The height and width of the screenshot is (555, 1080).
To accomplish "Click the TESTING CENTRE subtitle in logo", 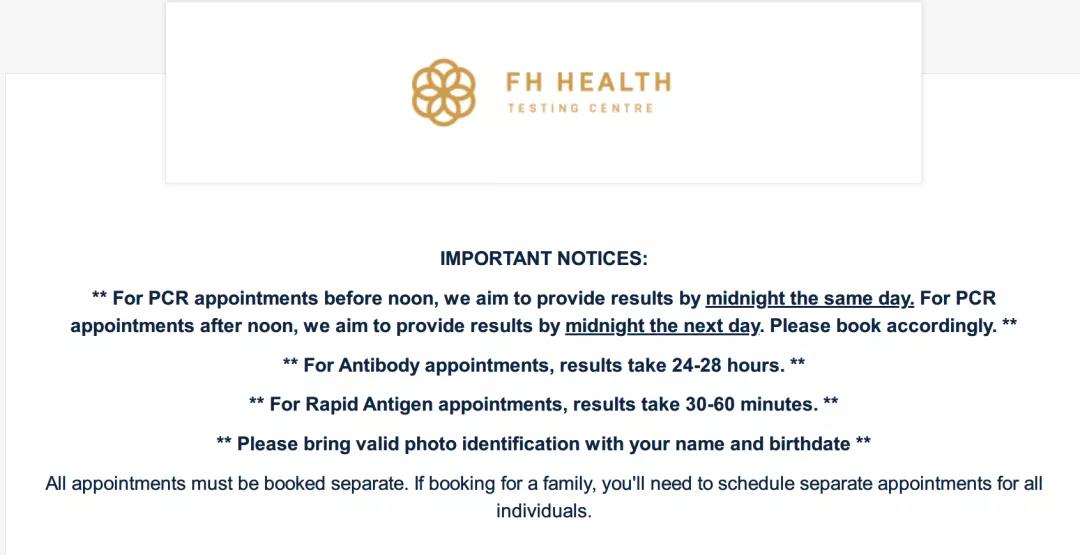I will pyautogui.click(x=581, y=108).
